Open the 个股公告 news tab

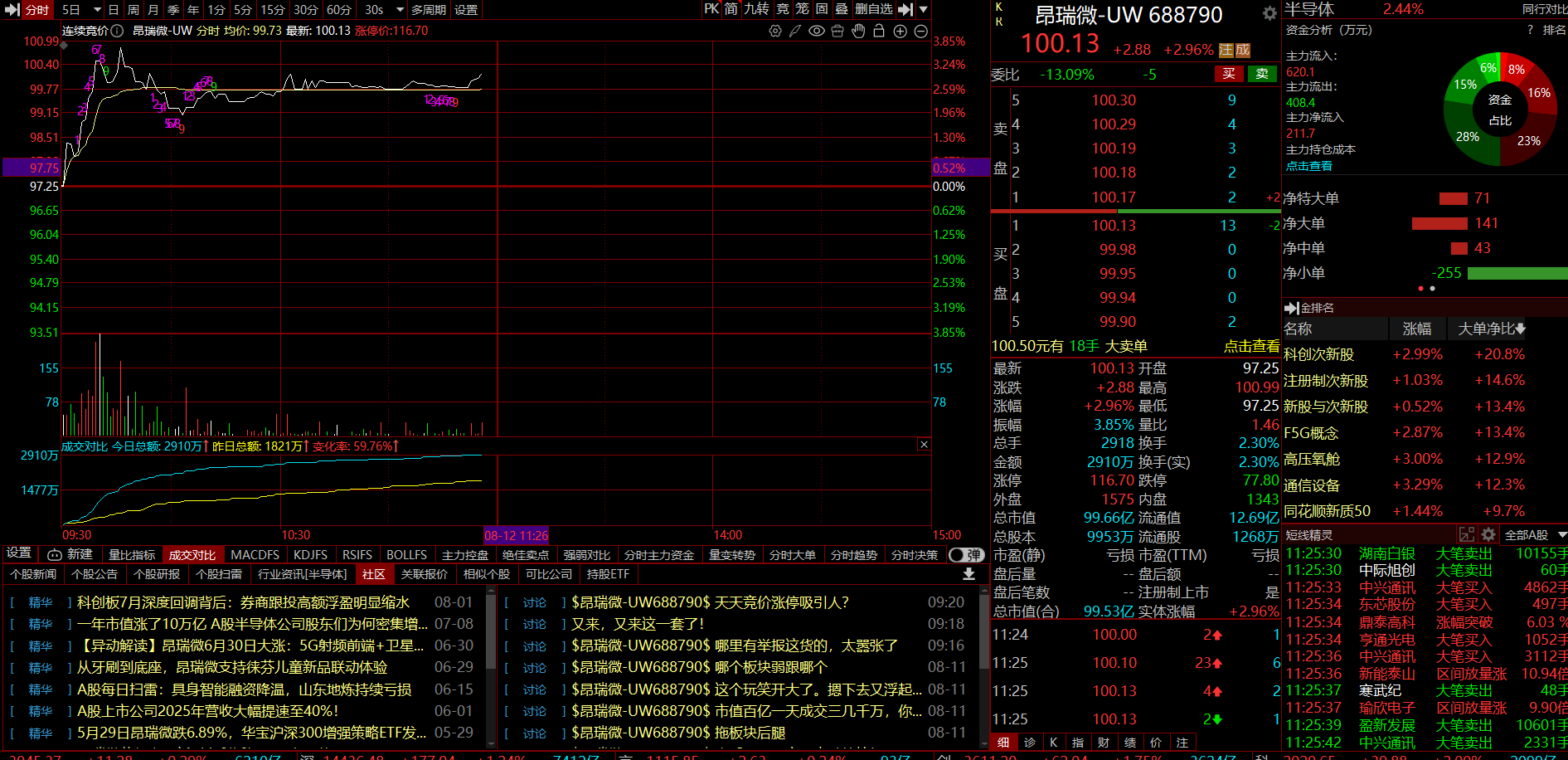point(95,574)
